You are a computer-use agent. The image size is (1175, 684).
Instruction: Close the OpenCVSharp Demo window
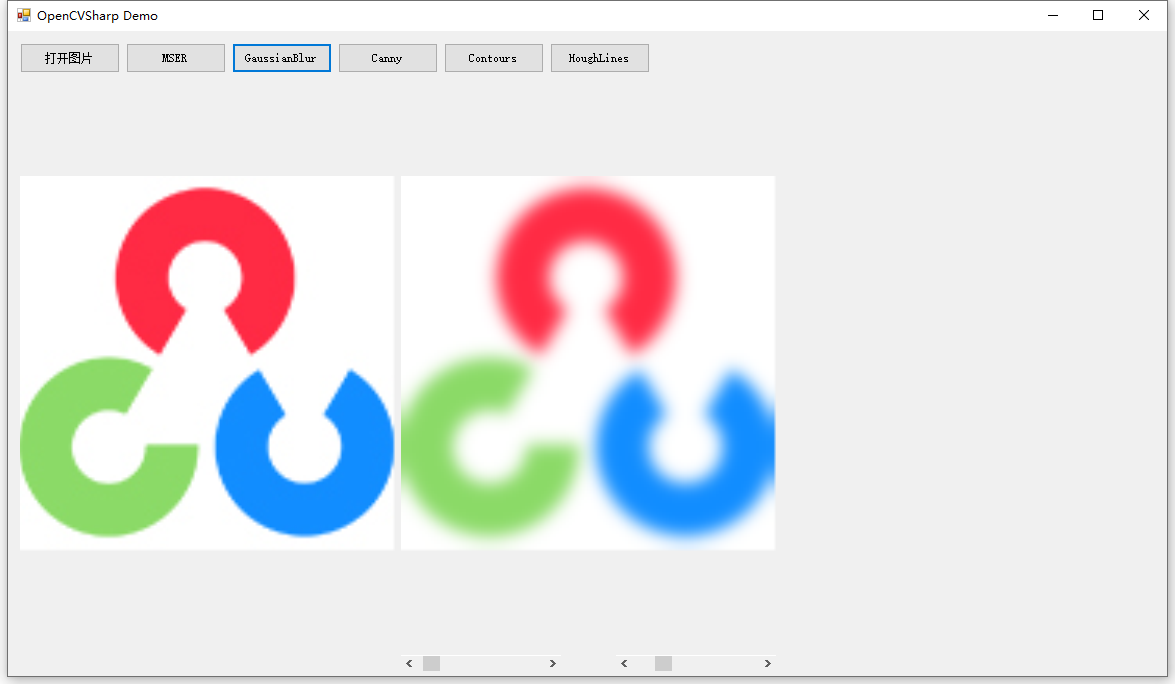coord(1144,15)
